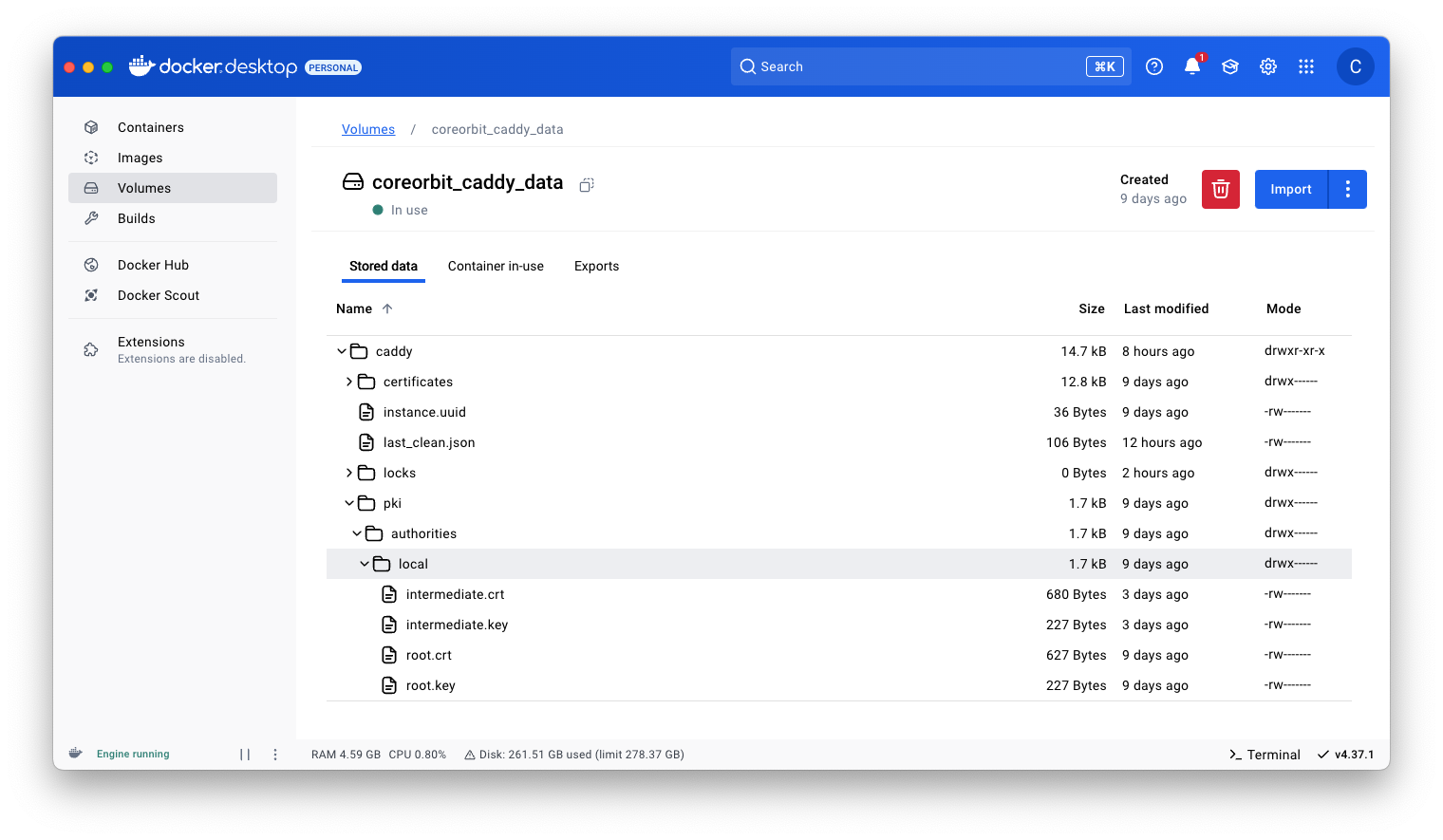Image resolution: width=1443 pixels, height=840 pixels.
Task: Switch to Container in-use tab
Action: (x=496, y=266)
